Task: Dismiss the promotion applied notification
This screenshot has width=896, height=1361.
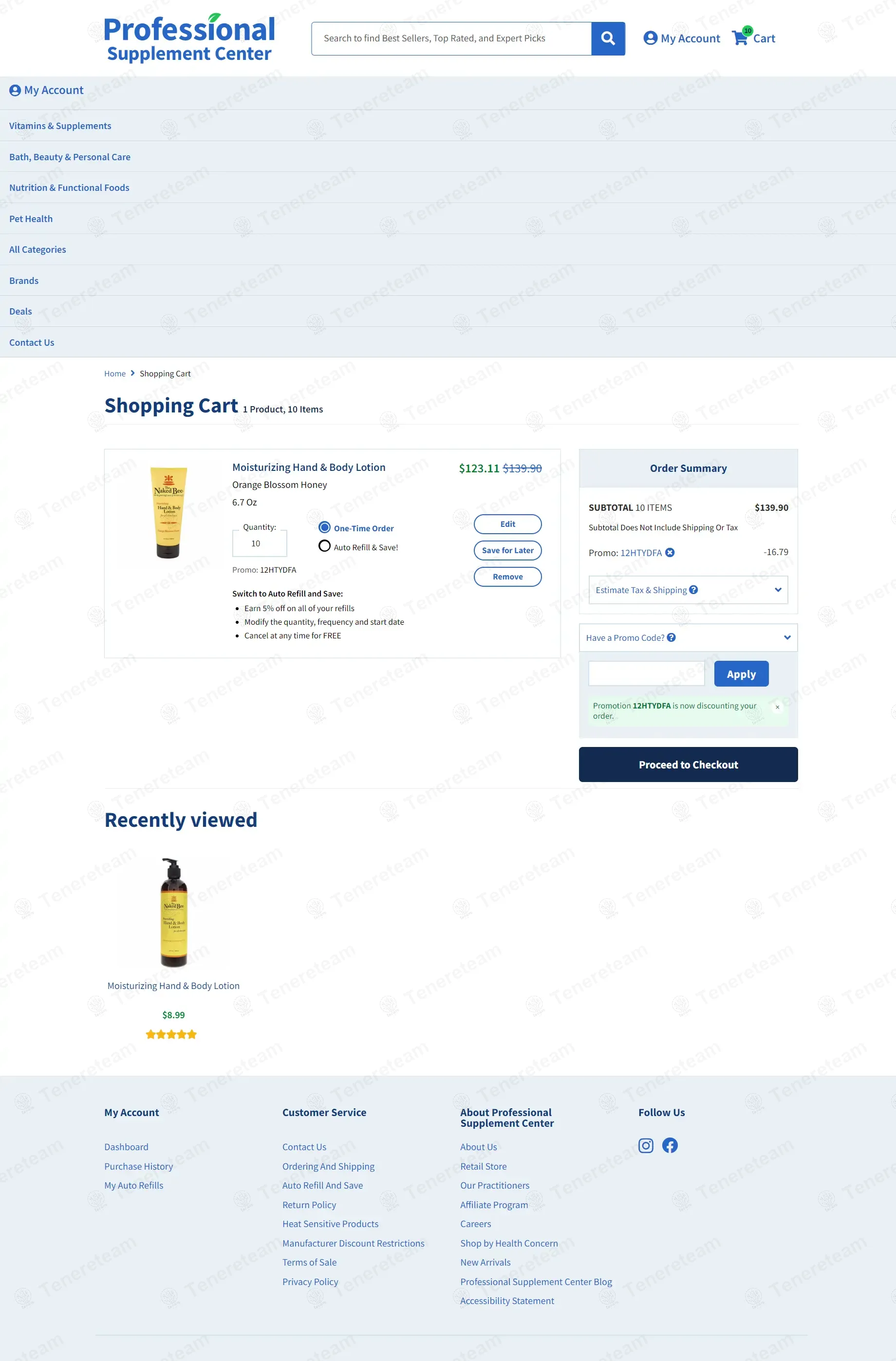Action: click(777, 708)
